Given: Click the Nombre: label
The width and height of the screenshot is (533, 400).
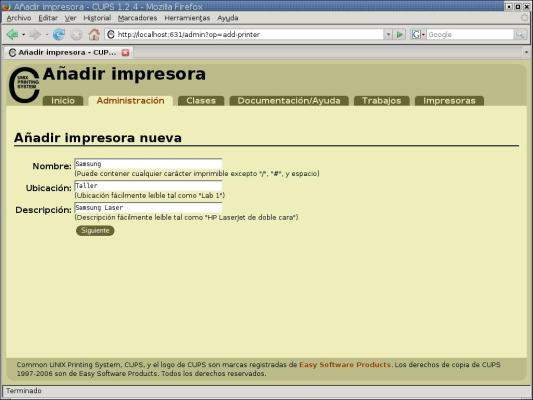Looking at the screenshot, I should [x=52, y=166].
